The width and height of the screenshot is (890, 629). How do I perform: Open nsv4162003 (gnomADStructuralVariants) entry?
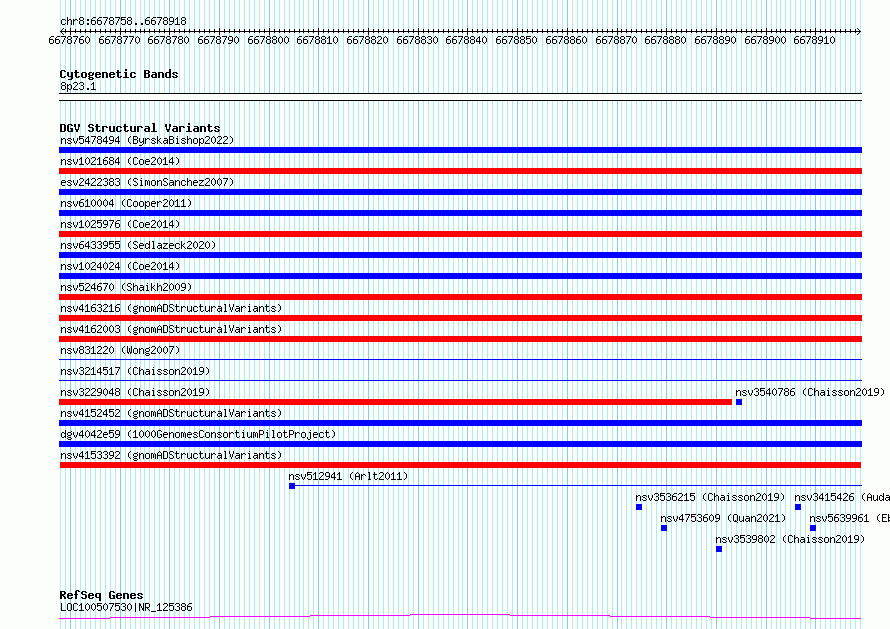[171, 329]
